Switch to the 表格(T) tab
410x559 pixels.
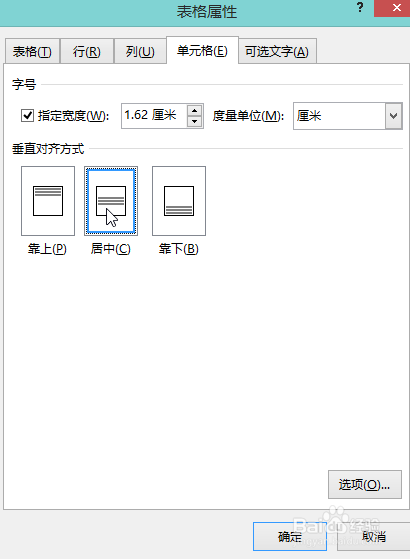(x=32, y=52)
